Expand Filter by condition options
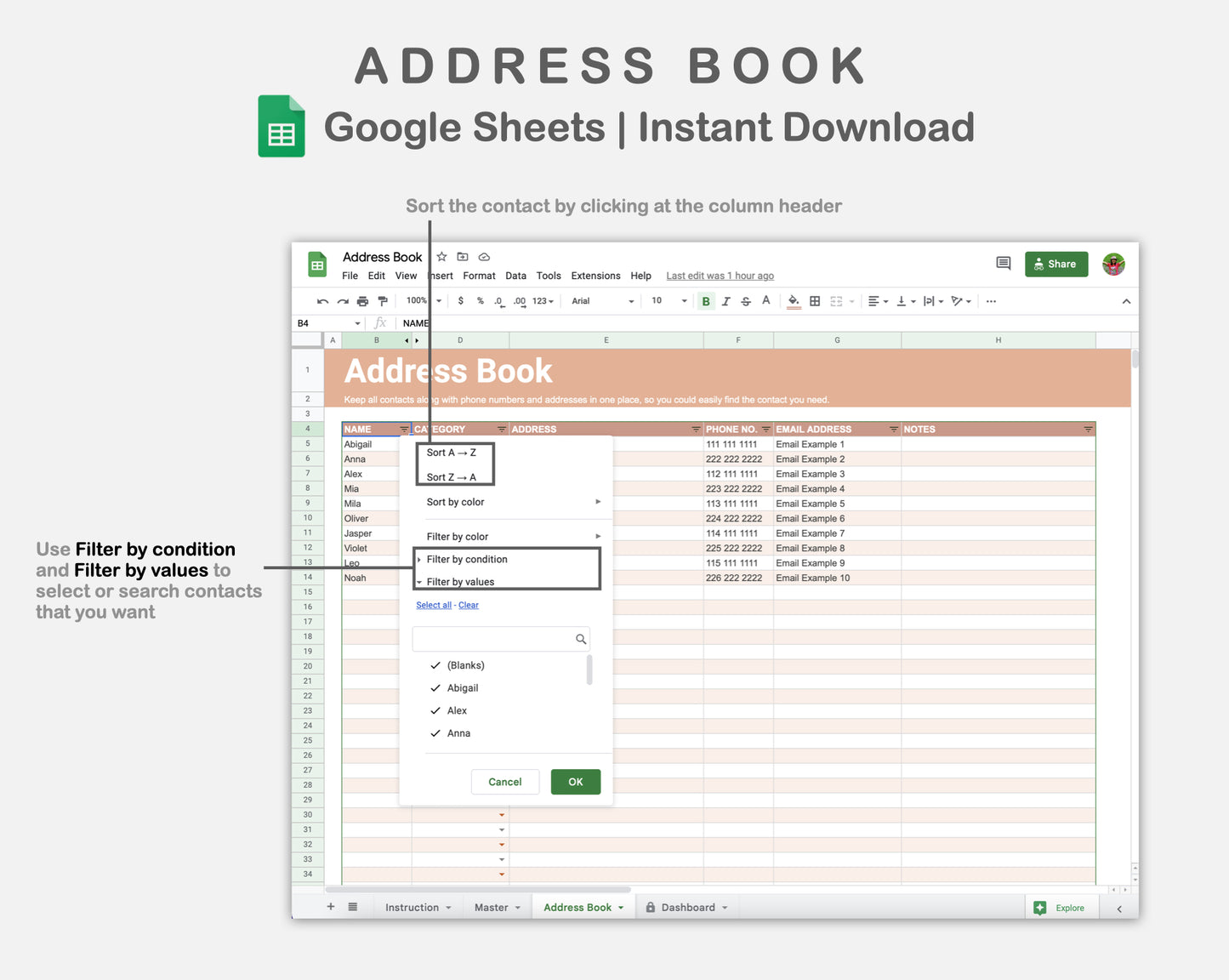This screenshot has width=1229, height=980. point(466,559)
